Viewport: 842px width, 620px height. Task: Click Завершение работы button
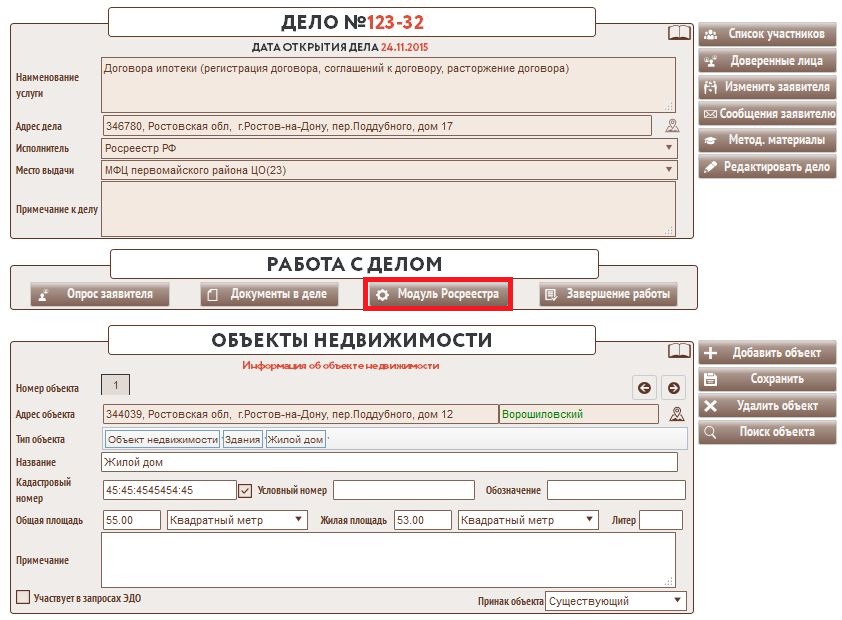click(x=608, y=295)
